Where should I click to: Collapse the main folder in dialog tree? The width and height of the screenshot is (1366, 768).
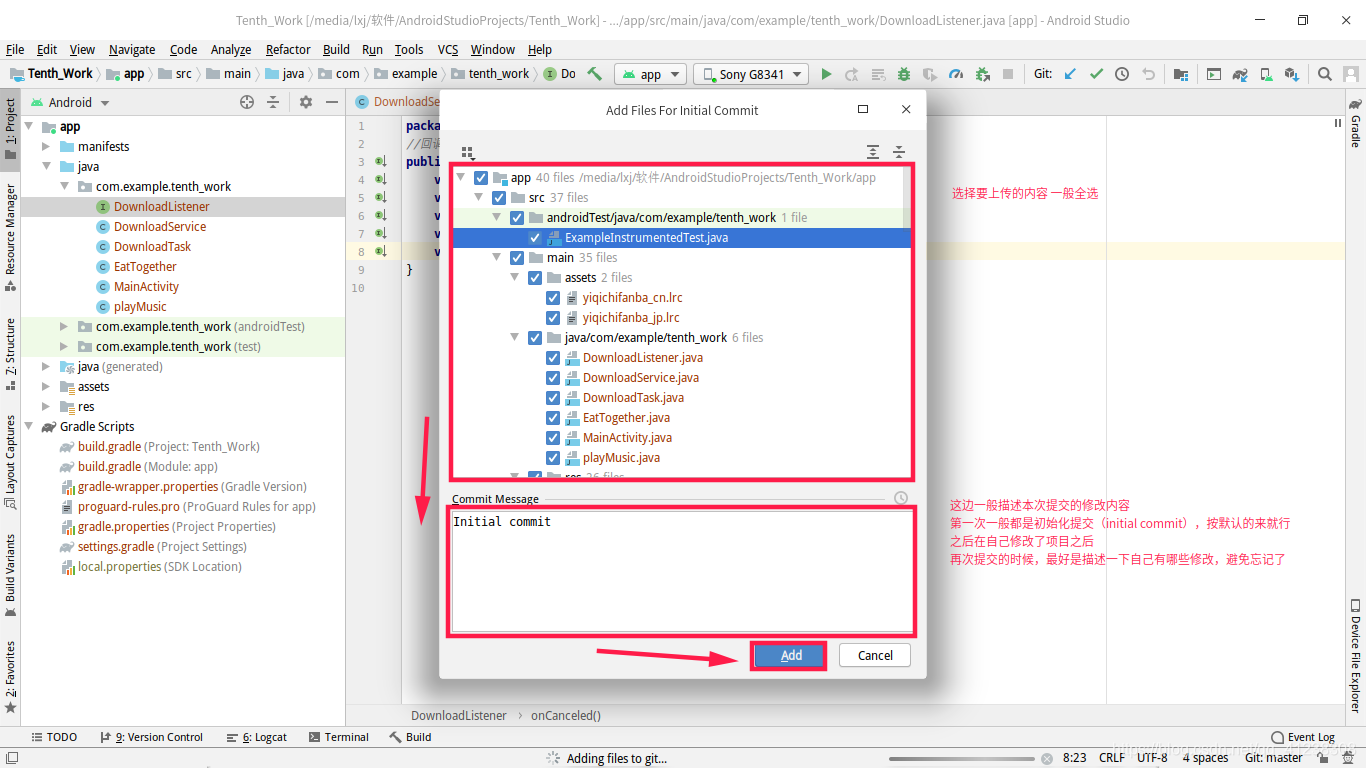tap(497, 258)
